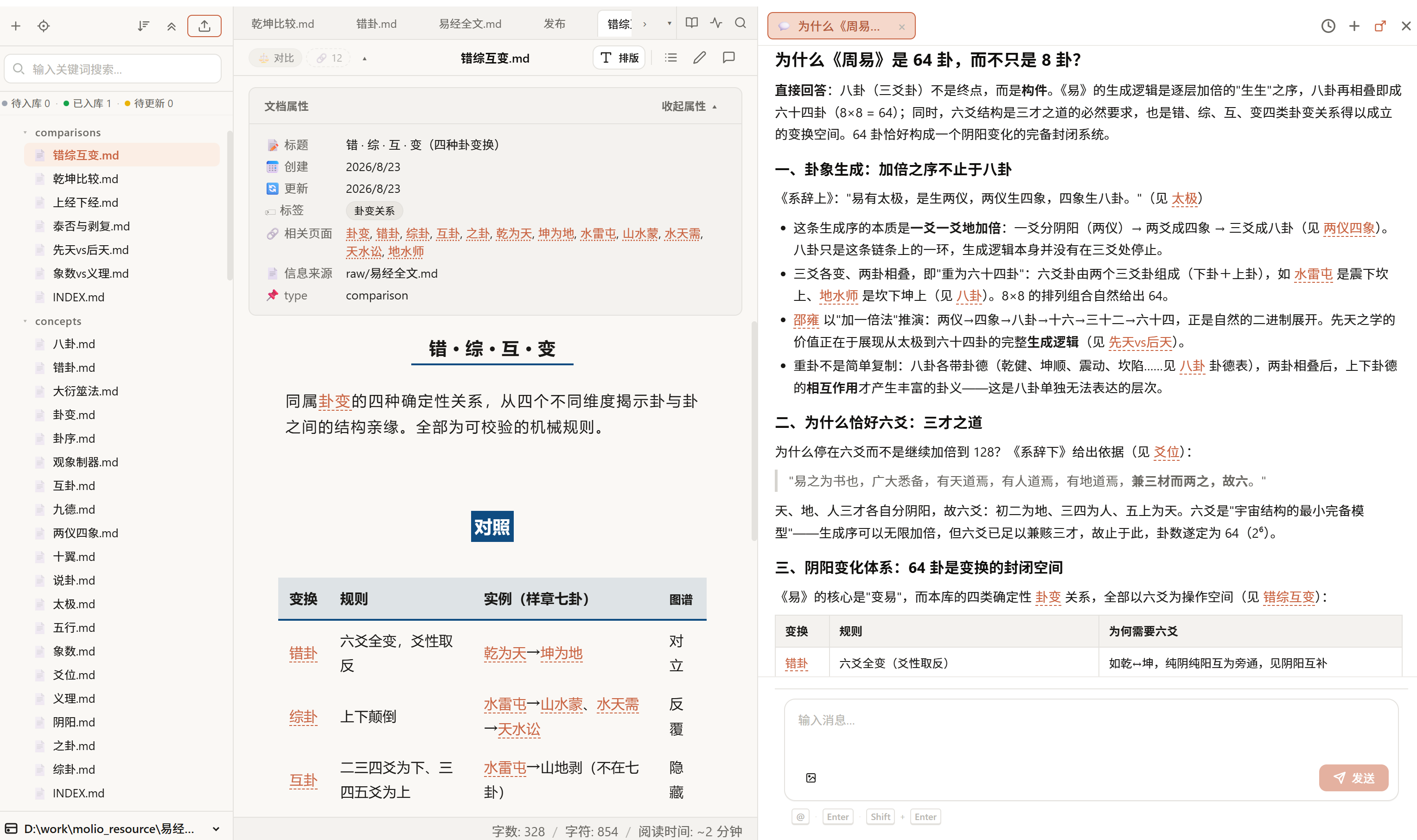The height and width of the screenshot is (840, 1417).
Task: Follow the 邵雍 link in the chat answer
Action: pyautogui.click(x=806, y=320)
